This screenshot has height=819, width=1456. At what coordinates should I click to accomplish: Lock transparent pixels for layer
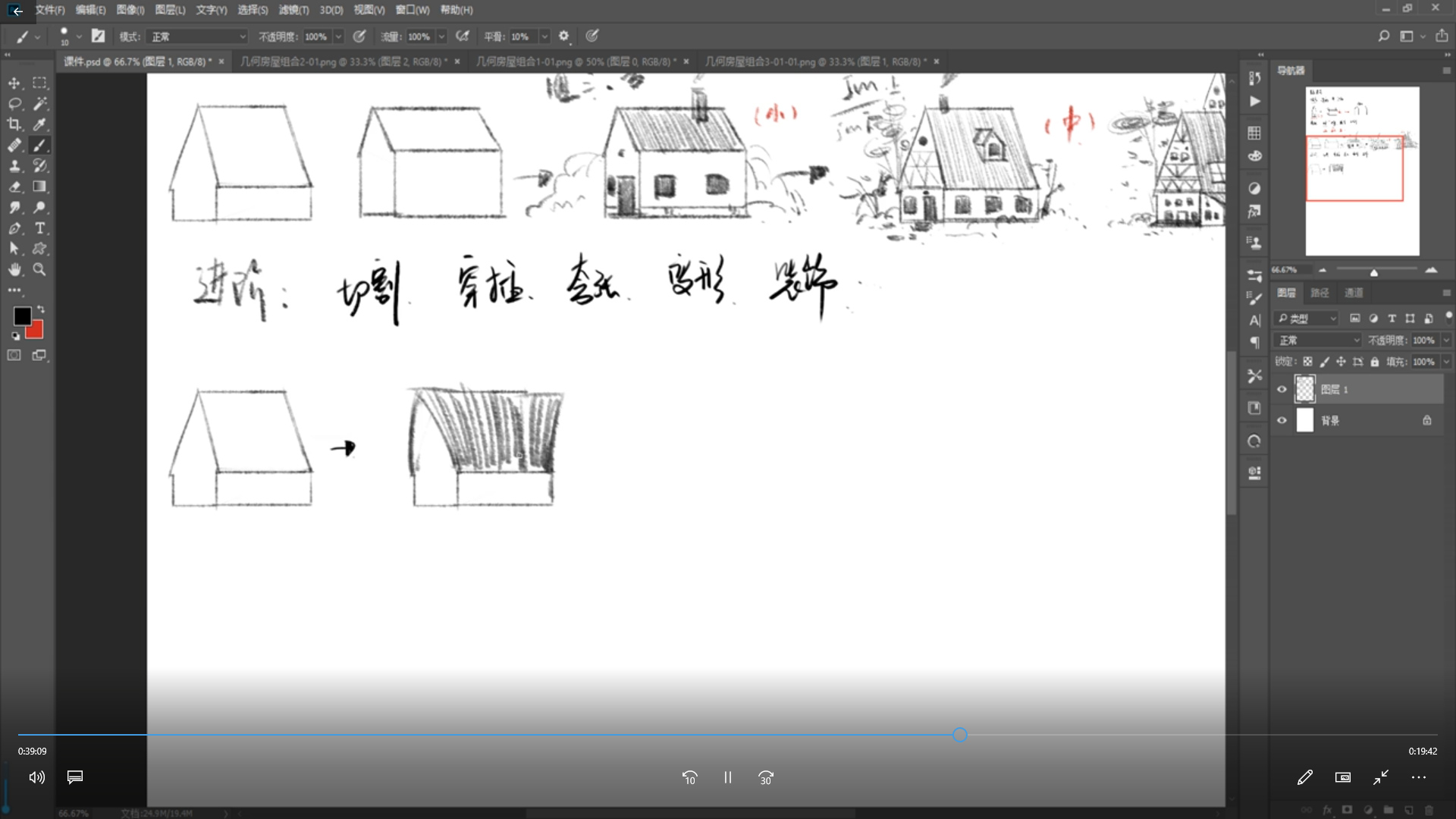pos(1307,362)
